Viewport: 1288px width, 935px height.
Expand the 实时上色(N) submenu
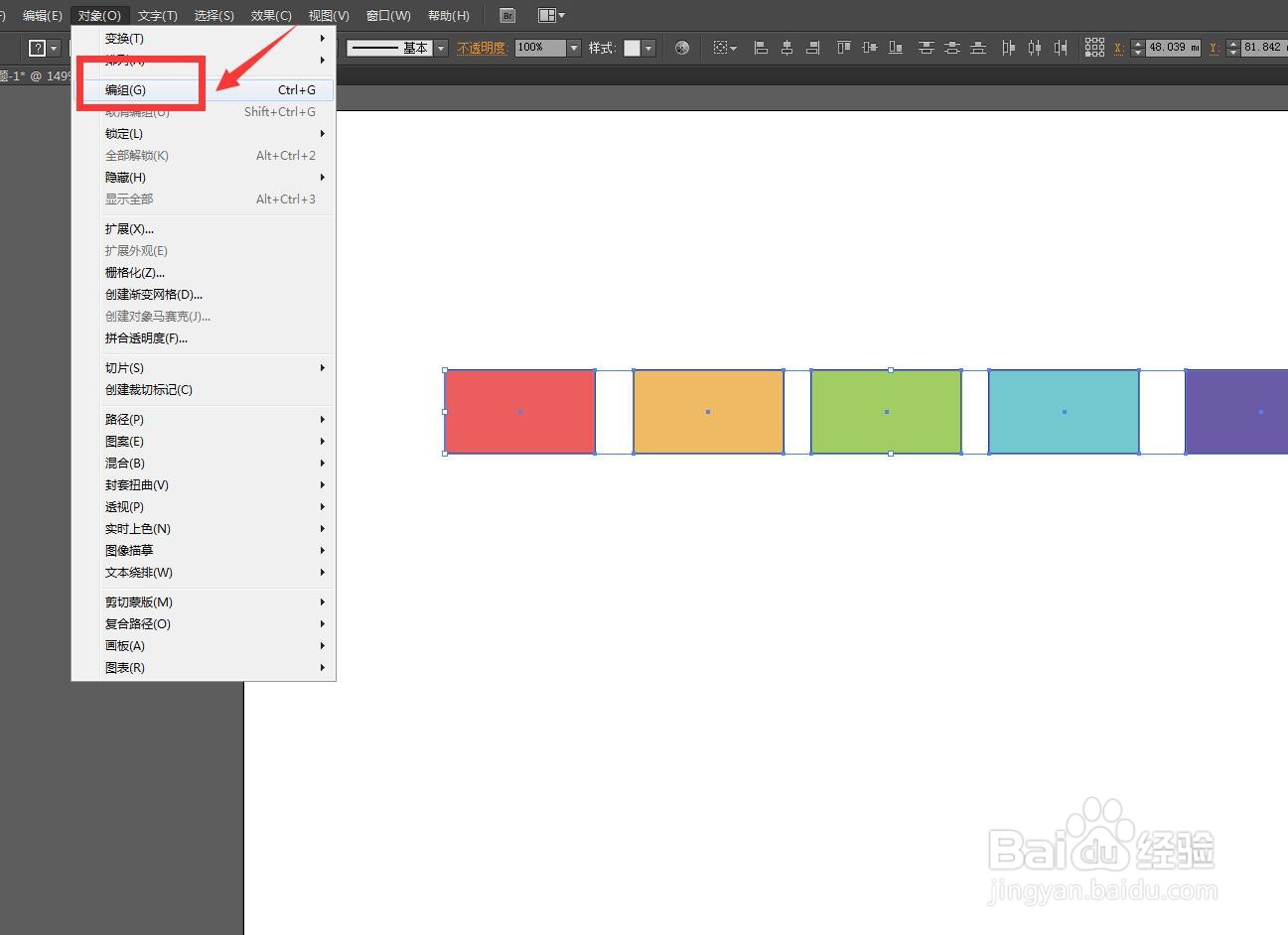pos(204,529)
